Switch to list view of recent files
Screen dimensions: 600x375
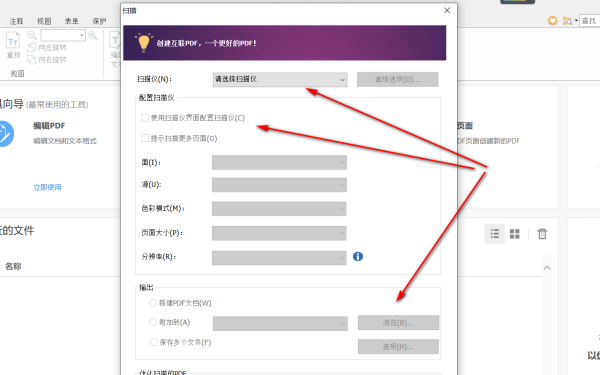click(x=495, y=234)
